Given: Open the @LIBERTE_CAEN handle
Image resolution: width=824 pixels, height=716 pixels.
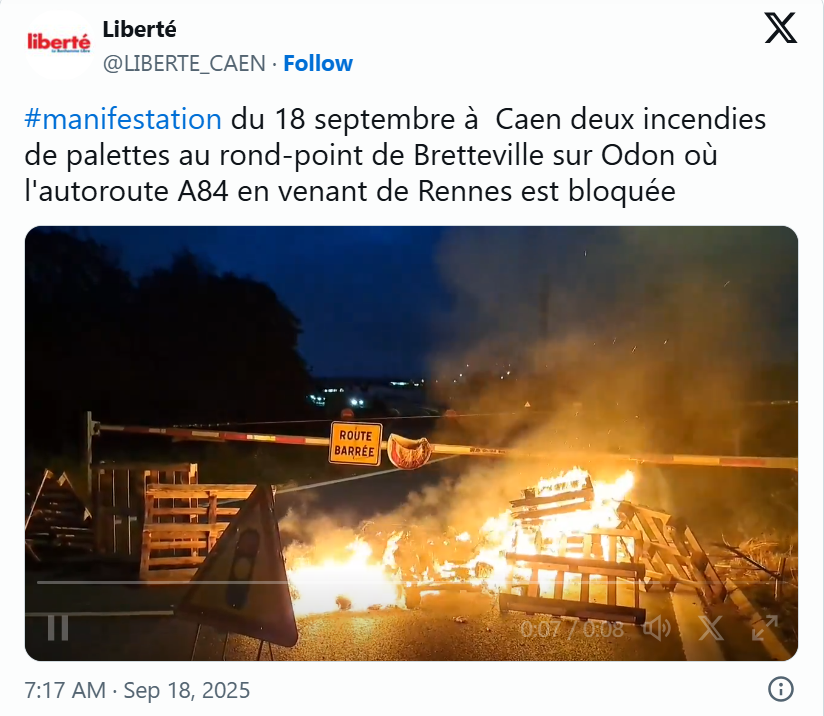Looking at the screenshot, I should 184,64.
